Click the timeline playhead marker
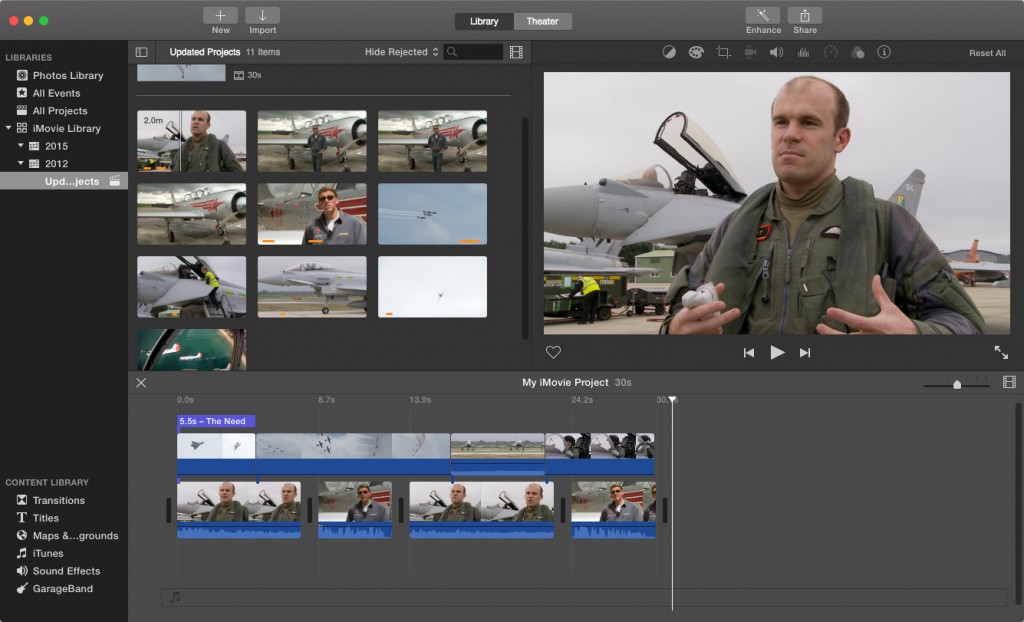This screenshot has width=1024, height=622. (673, 399)
